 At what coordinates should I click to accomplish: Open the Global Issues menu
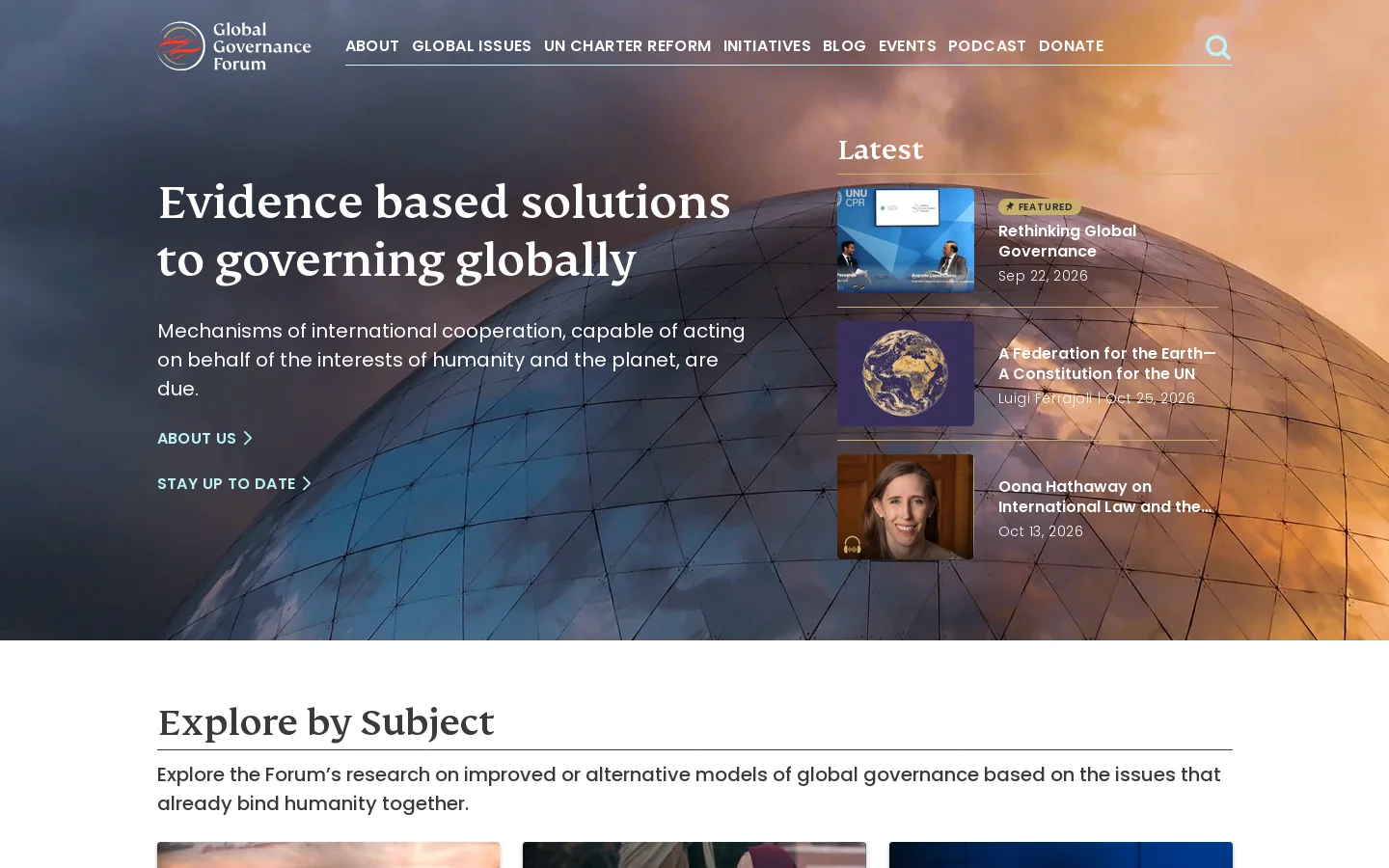coord(472,45)
